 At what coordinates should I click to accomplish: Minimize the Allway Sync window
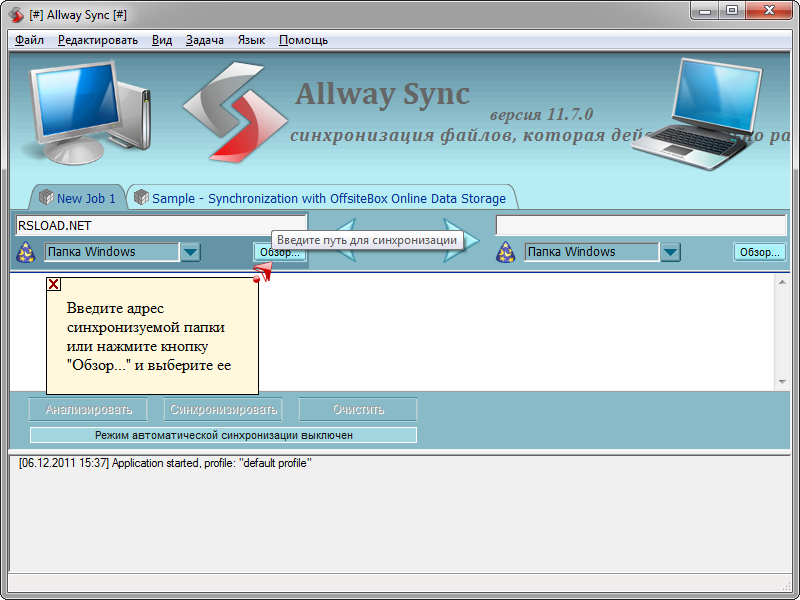point(705,11)
